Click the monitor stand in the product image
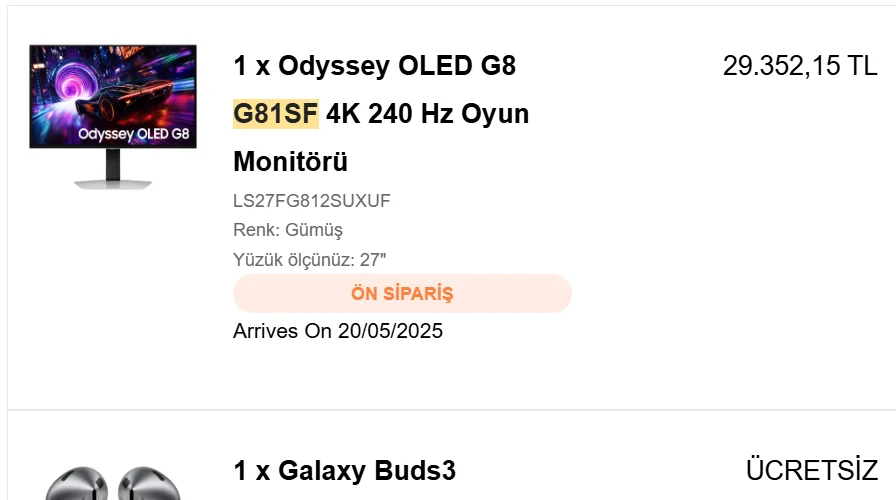This screenshot has width=896, height=500. pyautogui.click(x=113, y=170)
